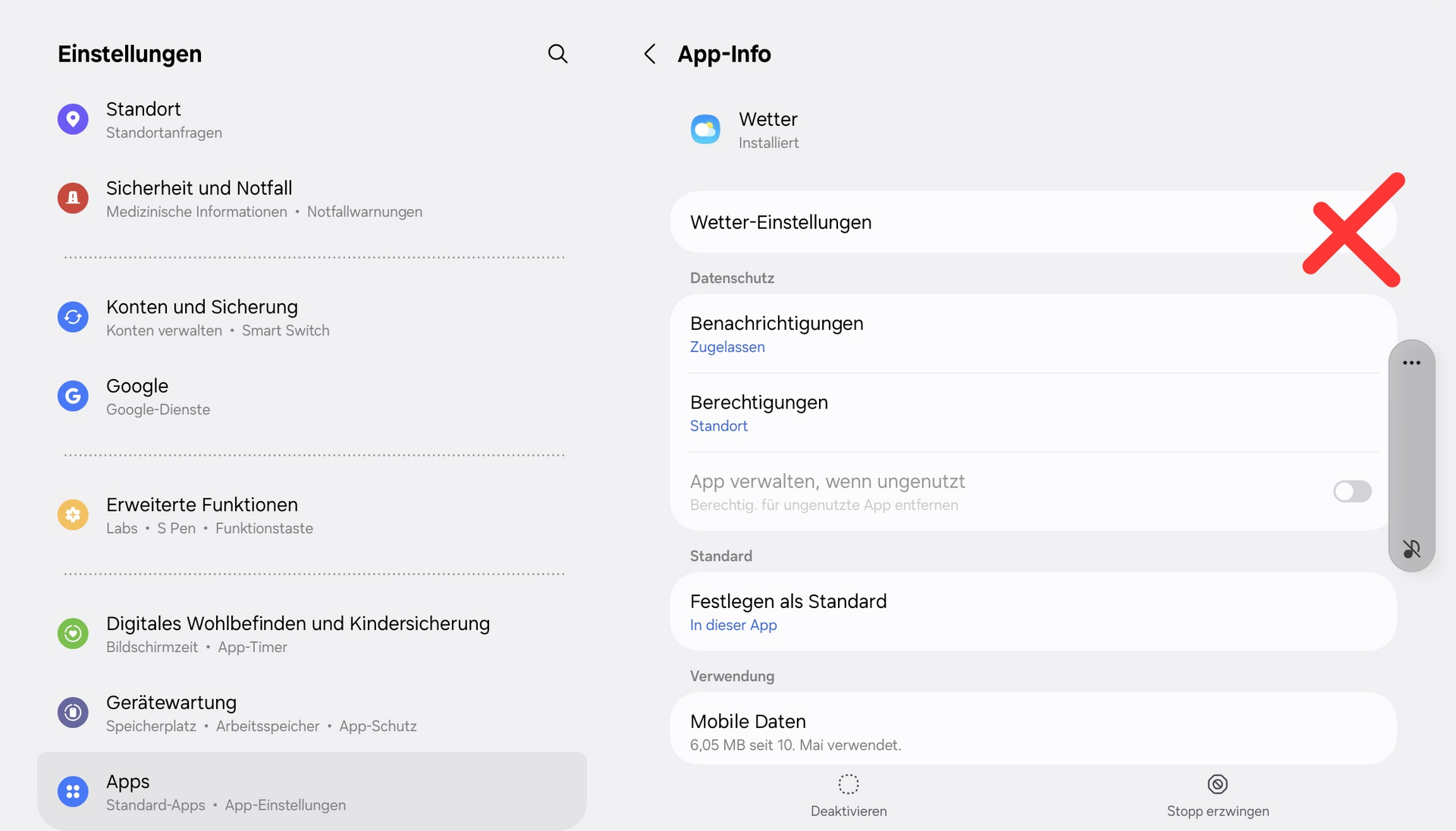Go back with App-Info arrow
The width and height of the screenshot is (1456, 831).
click(x=650, y=54)
